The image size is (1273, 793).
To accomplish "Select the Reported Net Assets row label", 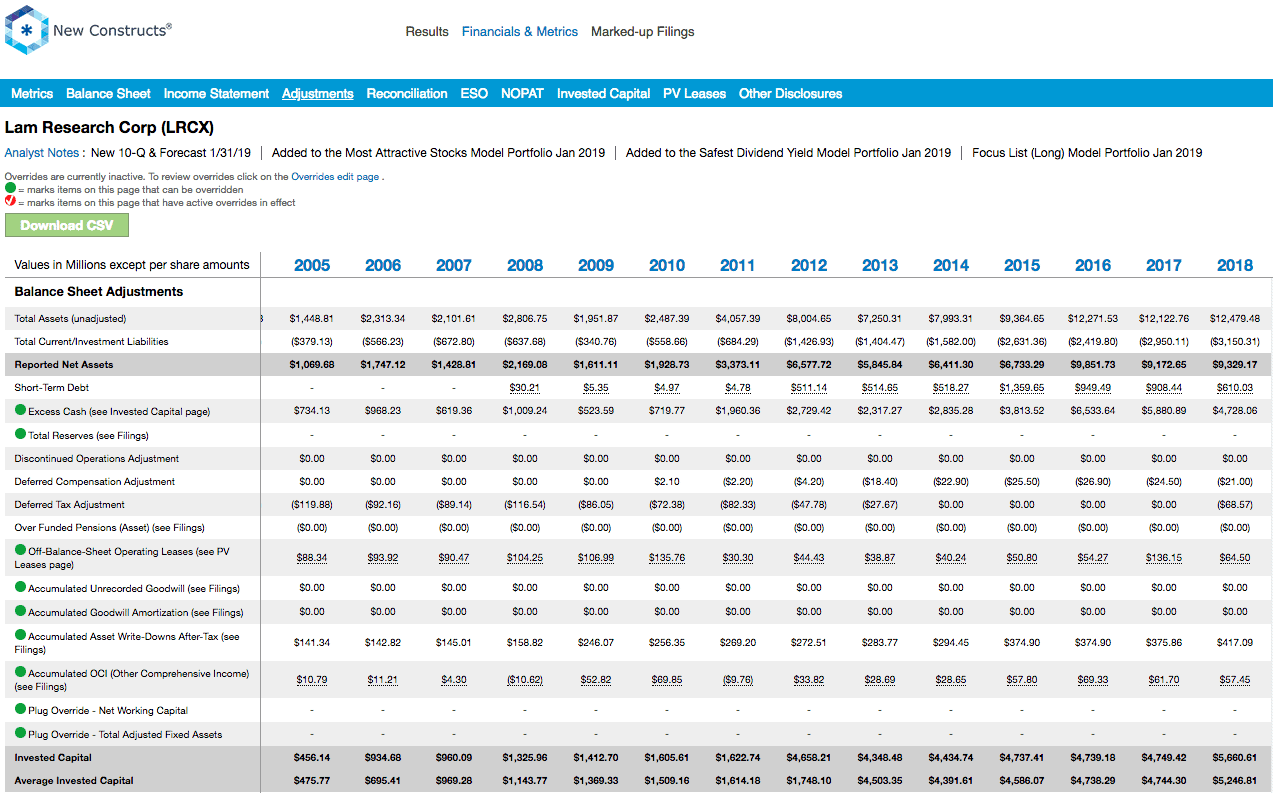I will (64, 364).
